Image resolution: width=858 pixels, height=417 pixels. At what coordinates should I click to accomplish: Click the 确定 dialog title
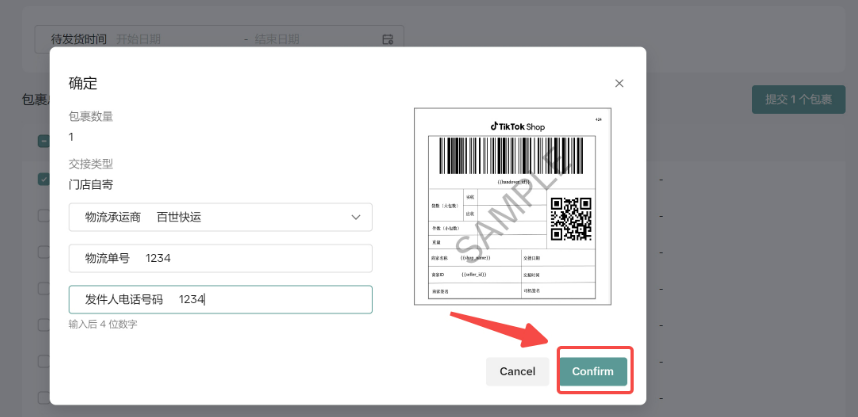coord(83,83)
